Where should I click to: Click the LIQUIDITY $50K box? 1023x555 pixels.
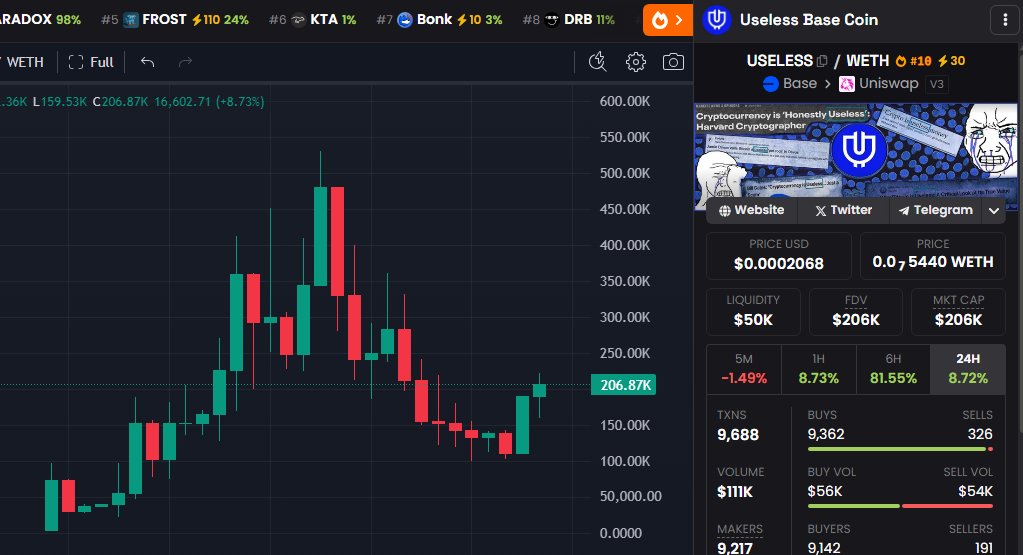(753, 312)
